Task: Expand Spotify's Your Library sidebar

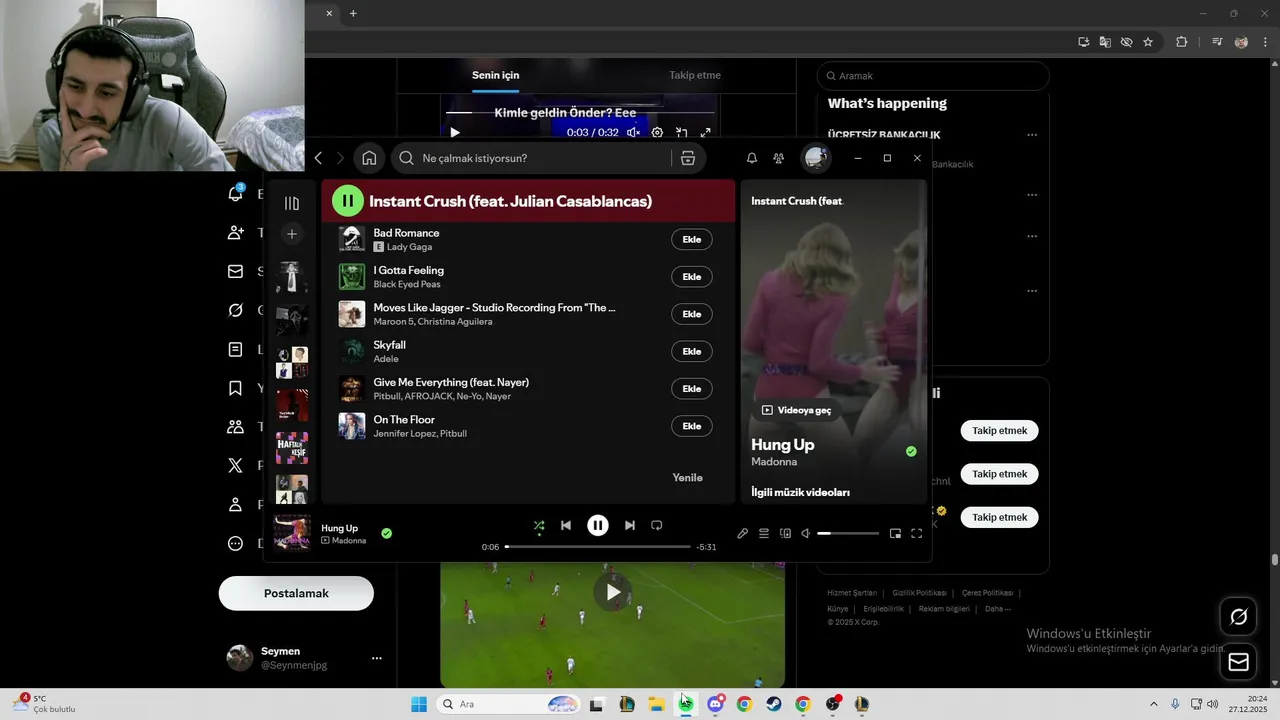Action: click(292, 203)
